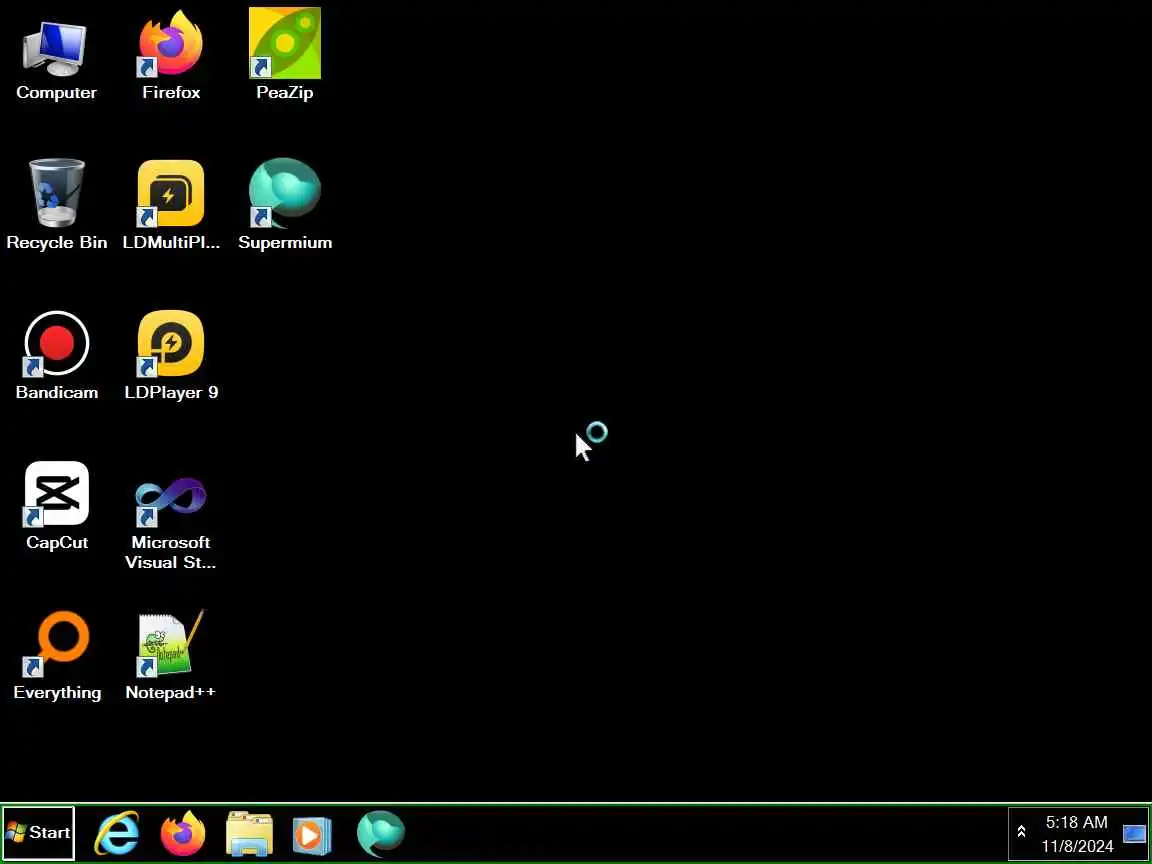
Task: Open the taskbar clock showing 5:18 AM
Action: click(x=1077, y=834)
